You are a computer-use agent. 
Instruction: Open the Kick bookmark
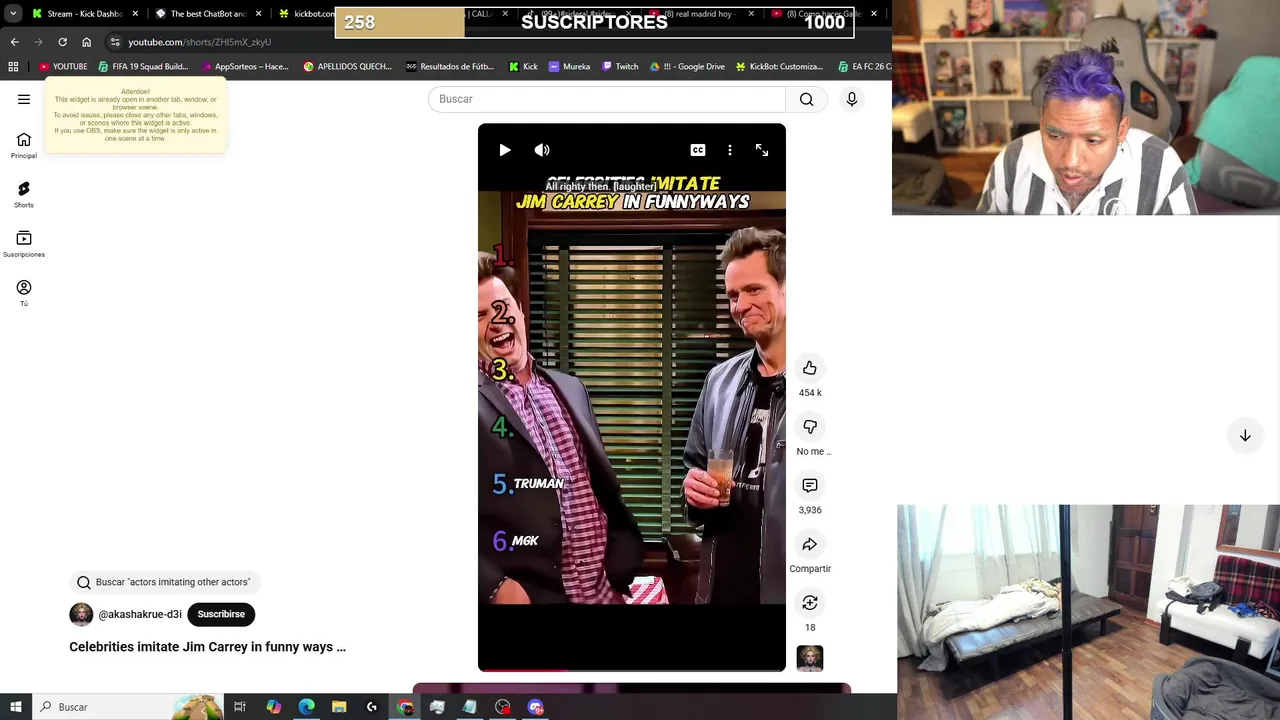523,67
